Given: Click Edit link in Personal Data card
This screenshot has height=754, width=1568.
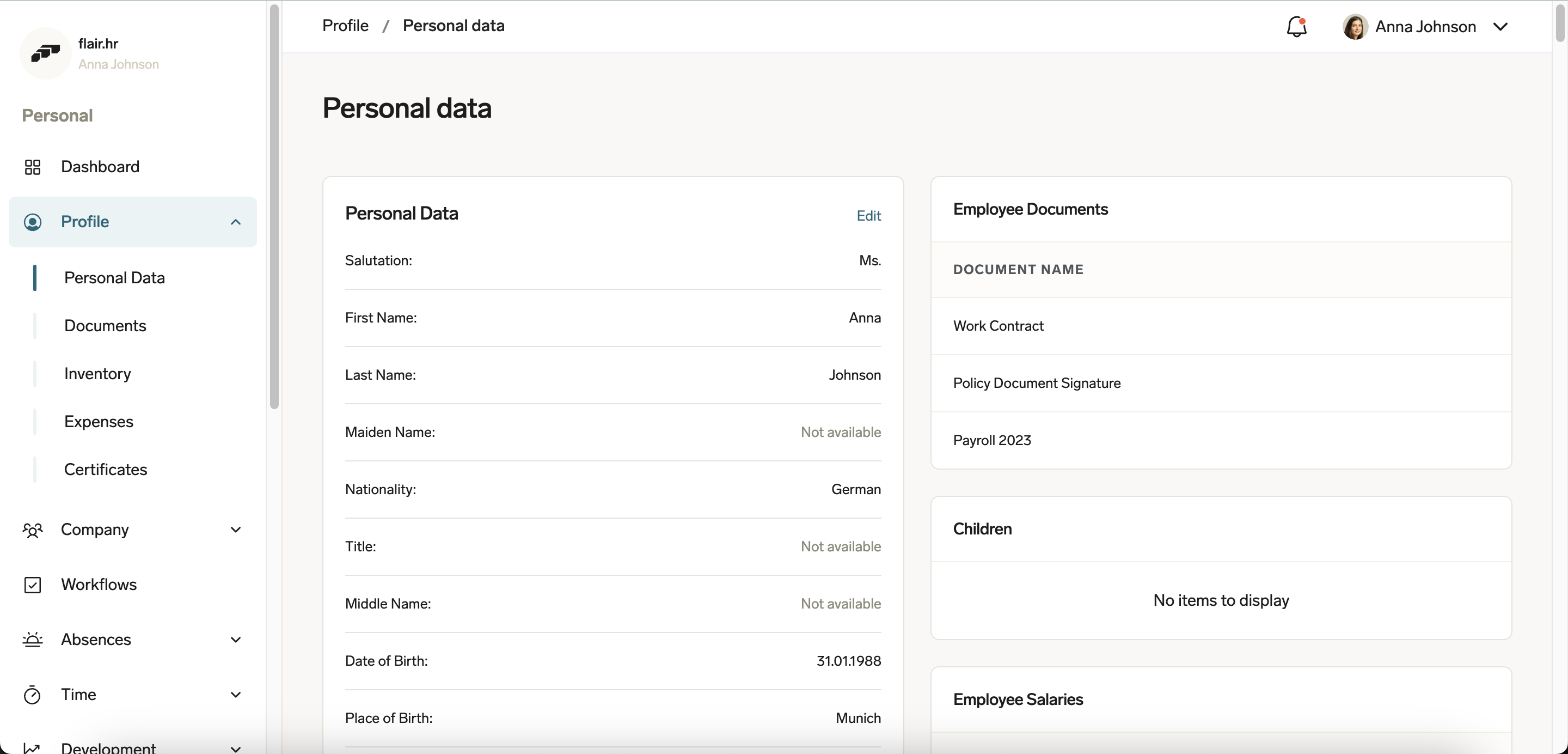Looking at the screenshot, I should [x=868, y=216].
